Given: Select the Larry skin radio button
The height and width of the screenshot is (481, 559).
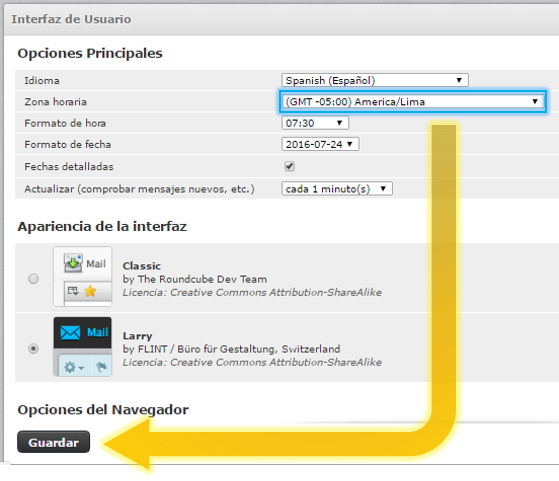Looking at the screenshot, I should tap(34, 348).
